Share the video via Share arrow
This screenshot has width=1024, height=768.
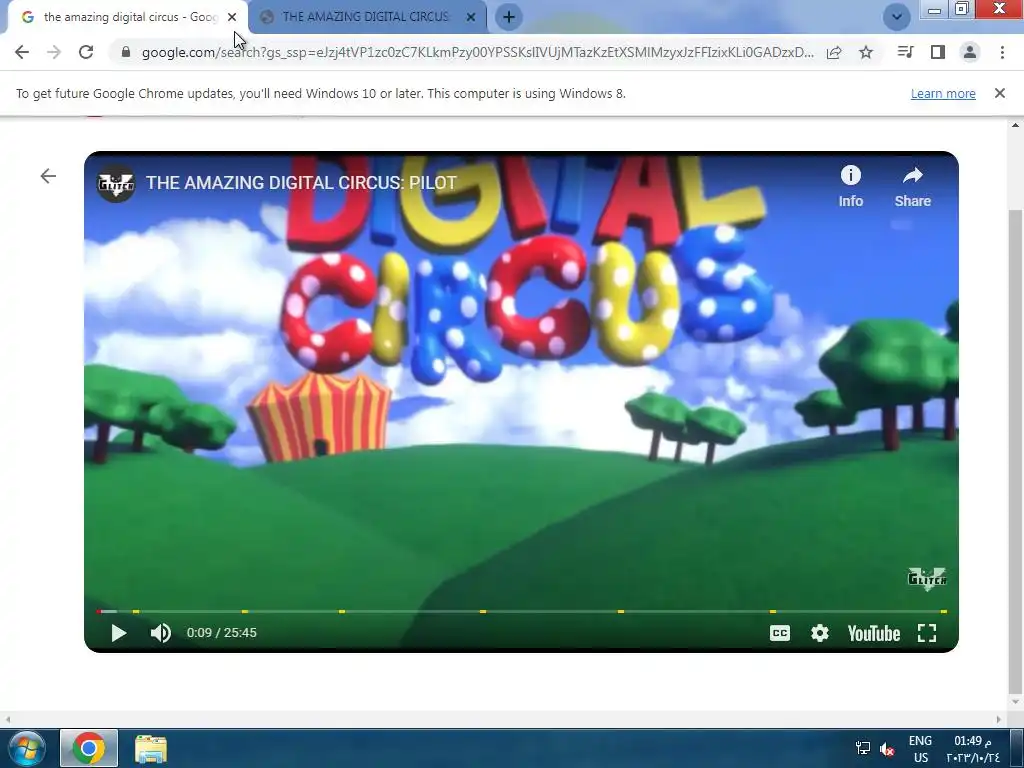pyautogui.click(x=912, y=187)
